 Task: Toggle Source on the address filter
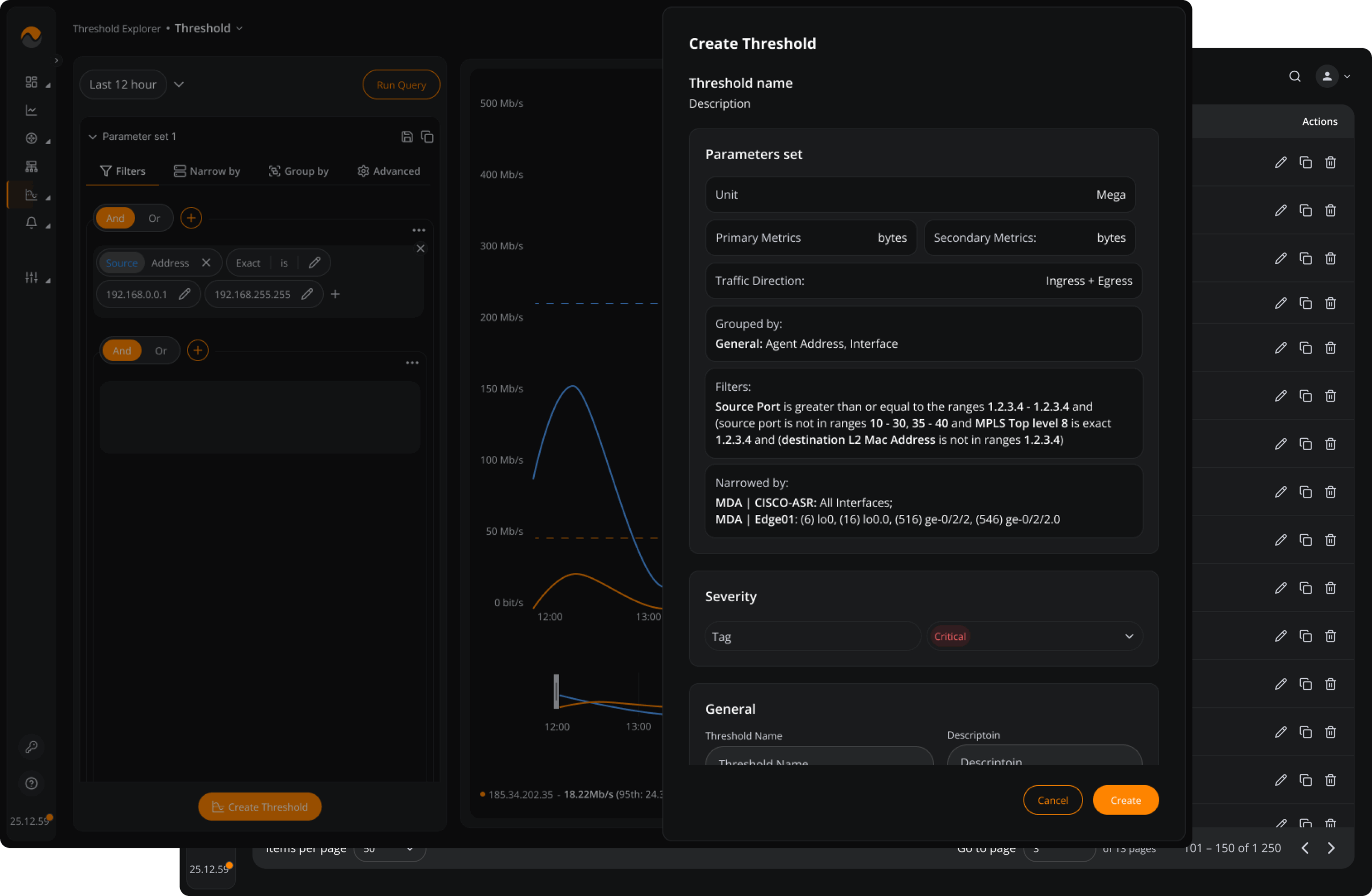(122, 263)
